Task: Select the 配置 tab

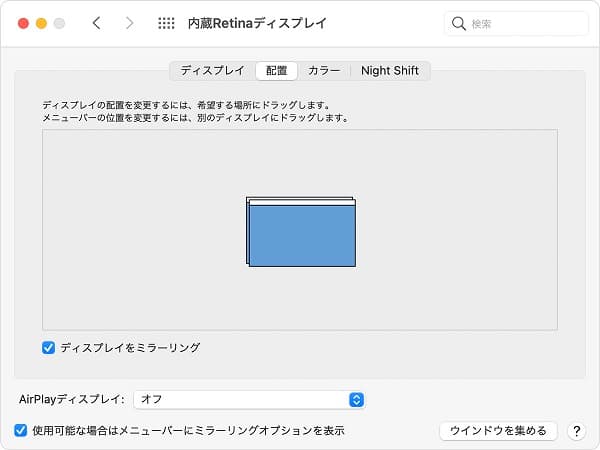Action: point(276,71)
